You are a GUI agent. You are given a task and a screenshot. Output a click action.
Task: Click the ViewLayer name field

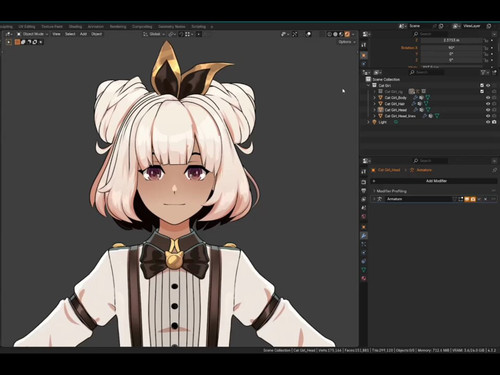click(x=473, y=26)
